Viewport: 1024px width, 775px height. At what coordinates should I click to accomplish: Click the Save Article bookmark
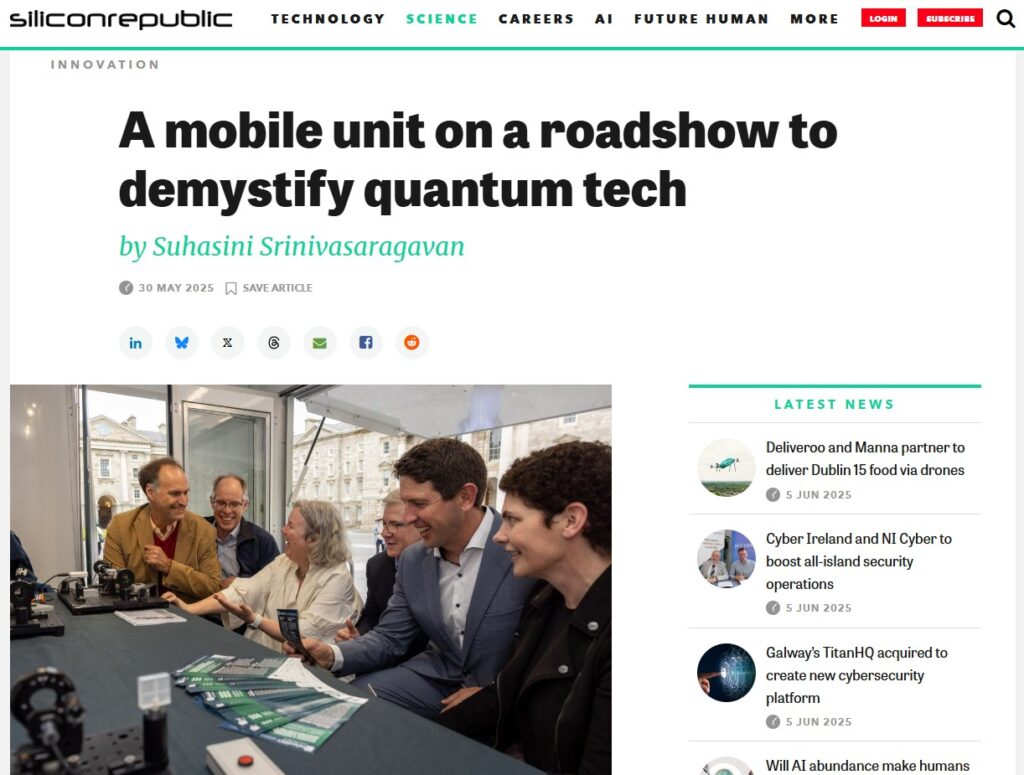coord(268,288)
